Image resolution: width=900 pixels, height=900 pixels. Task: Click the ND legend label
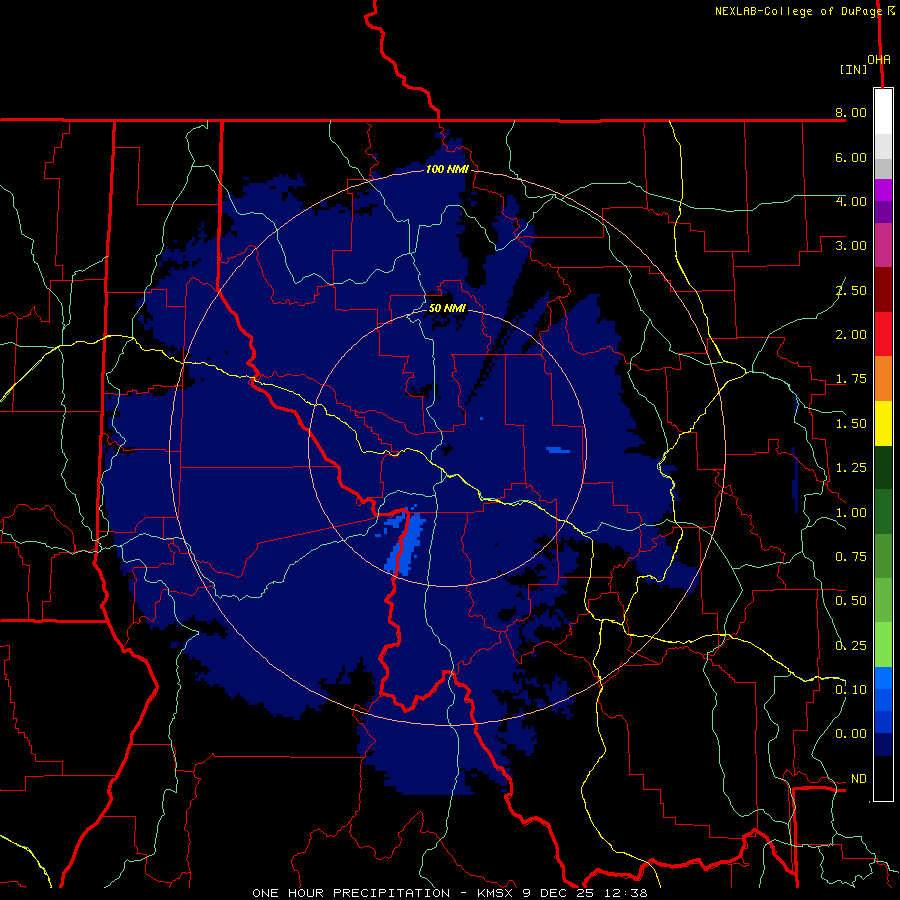tap(859, 779)
